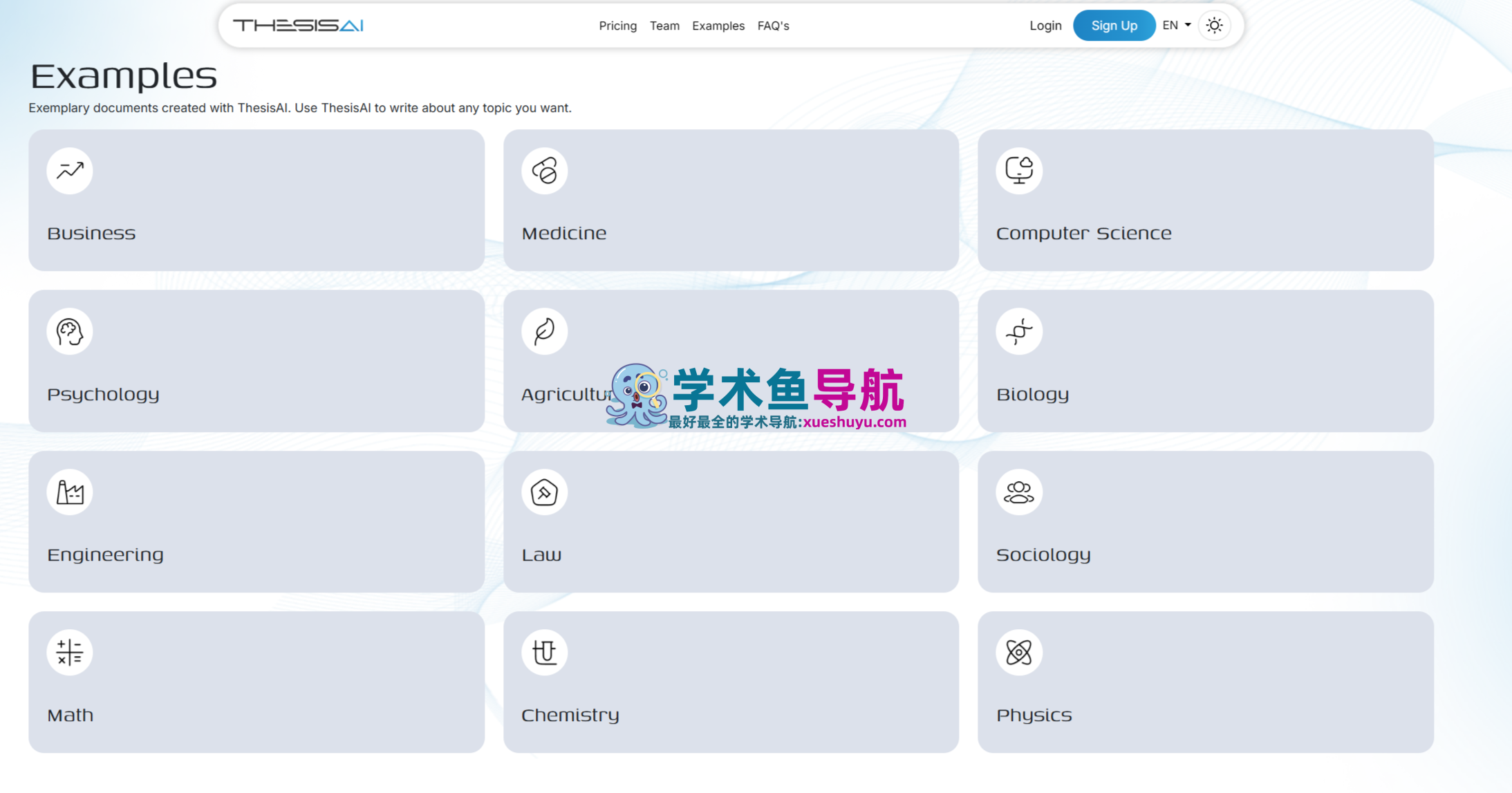Click the Chemistry test tube icon
1512x793 pixels.
tap(544, 652)
